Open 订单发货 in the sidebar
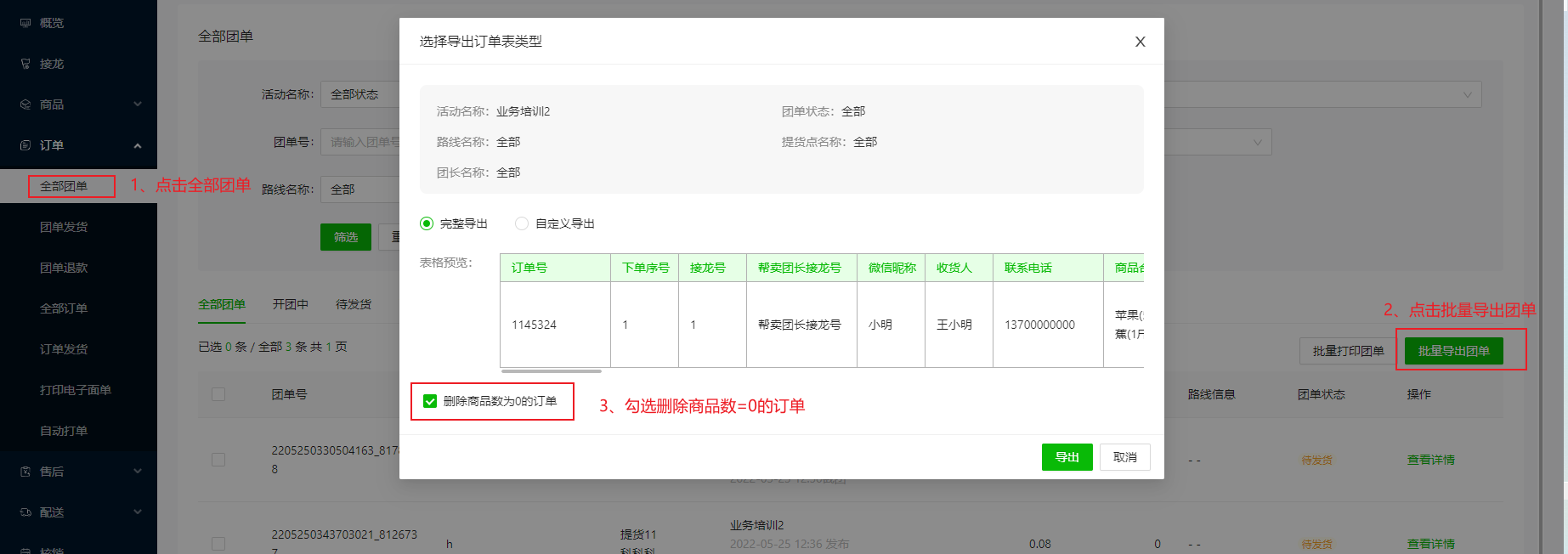1568x554 pixels. point(64,349)
